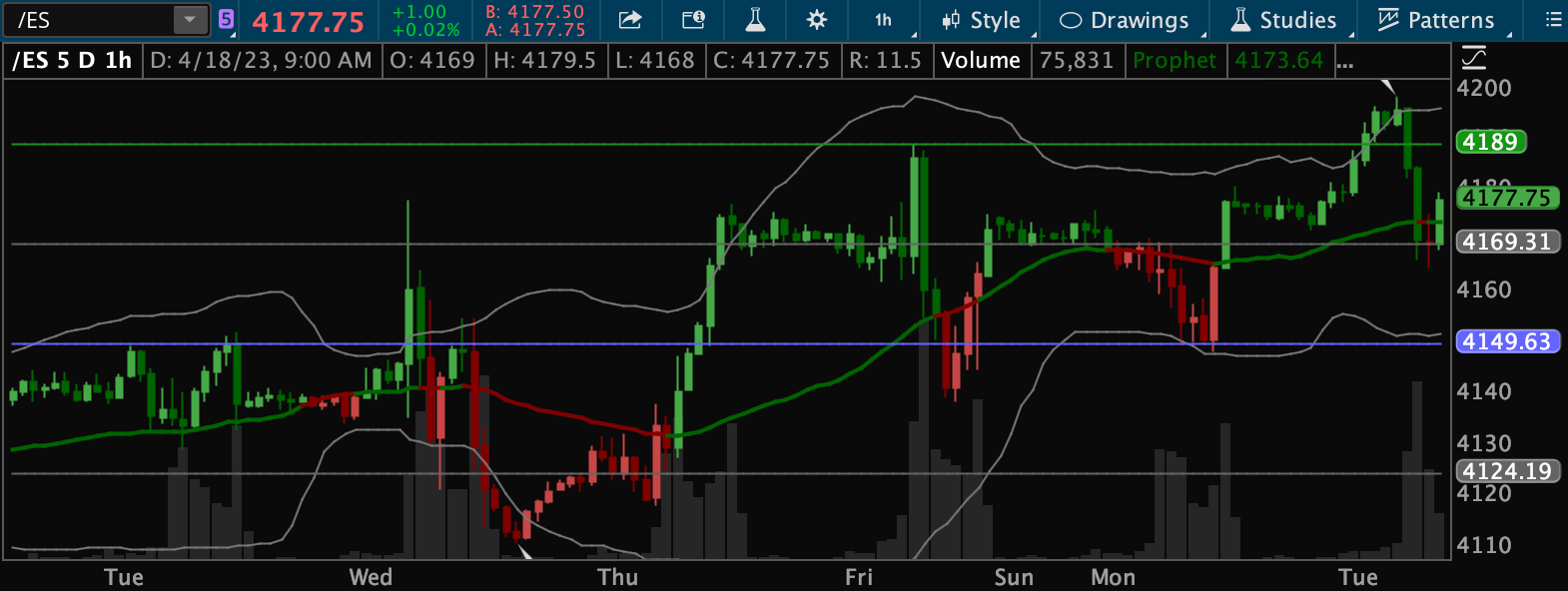This screenshot has width=1568, height=591.
Task: Open the flask studies shortcut icon
Action: (755, 20)
